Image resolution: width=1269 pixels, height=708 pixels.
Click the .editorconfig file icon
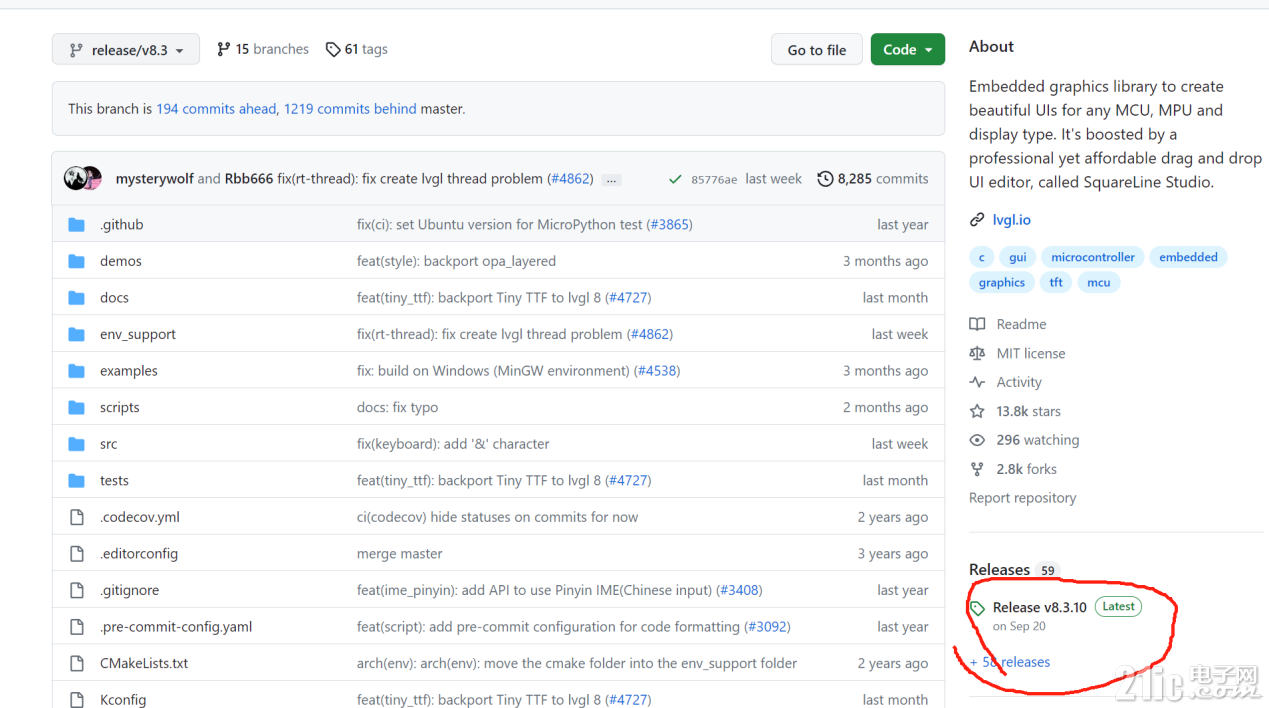click(x=76, y=554)
